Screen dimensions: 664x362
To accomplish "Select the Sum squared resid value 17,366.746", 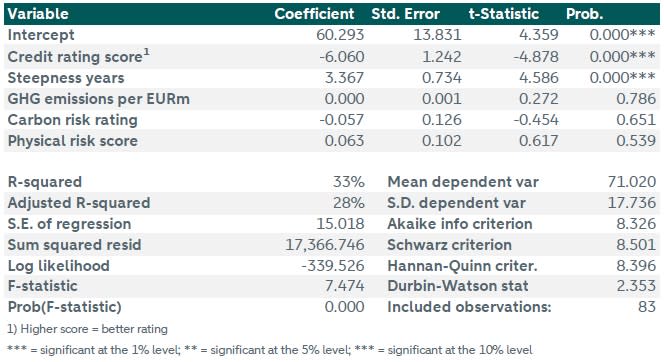I will (325, 245).
